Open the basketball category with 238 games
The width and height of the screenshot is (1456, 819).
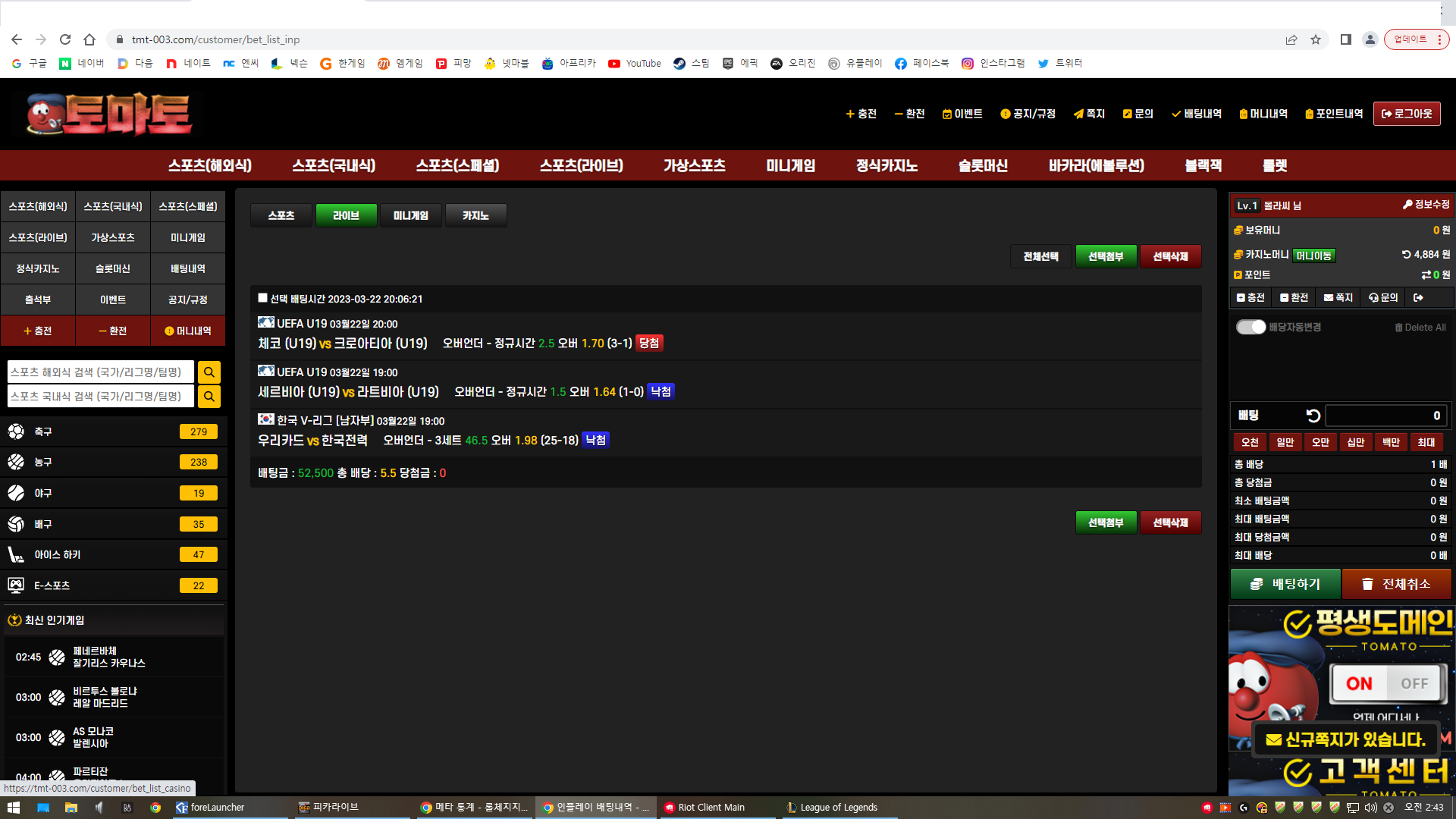112,462
